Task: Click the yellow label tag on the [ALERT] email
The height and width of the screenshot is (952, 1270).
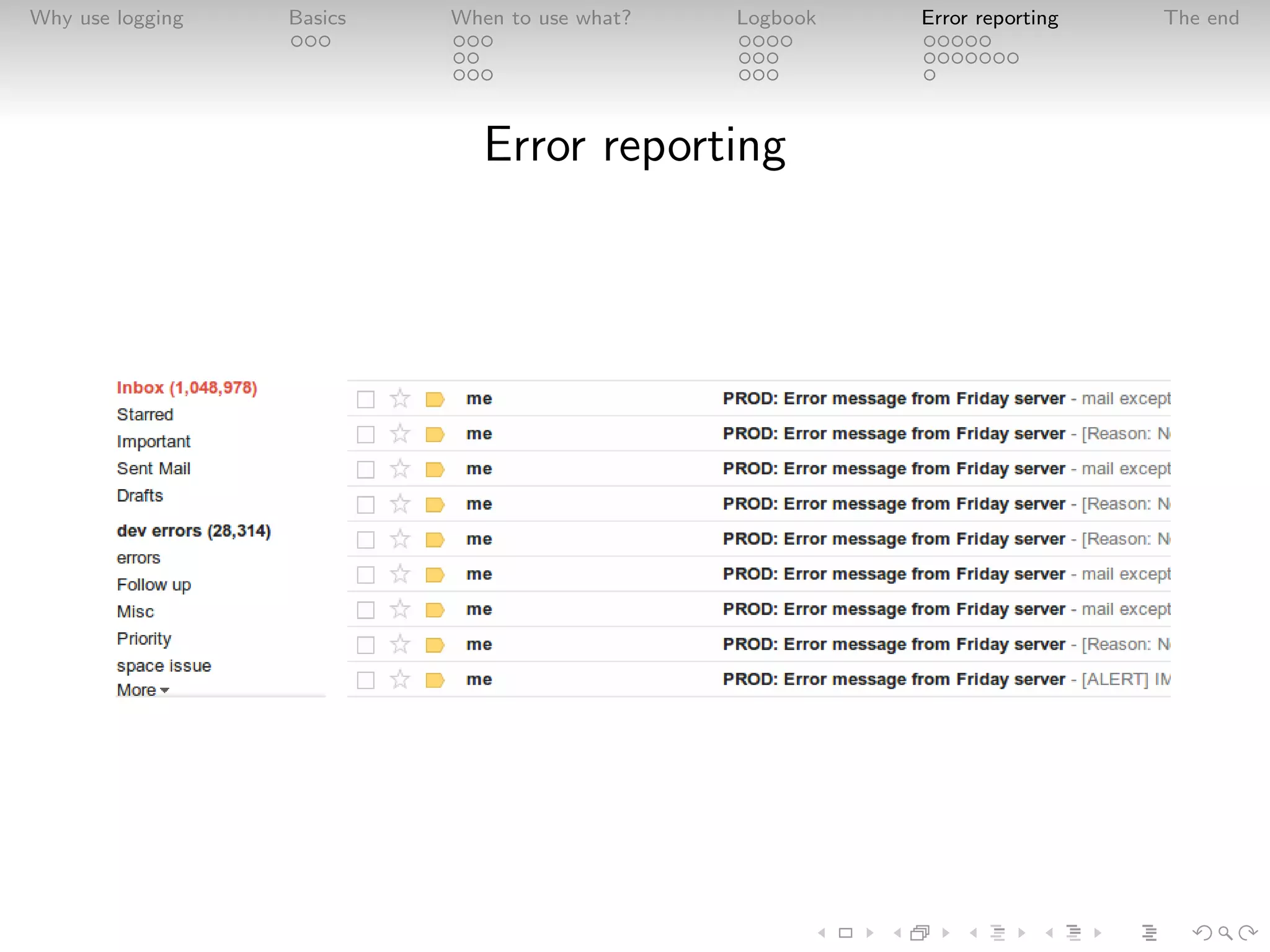Action: click(x=435, y=681)
